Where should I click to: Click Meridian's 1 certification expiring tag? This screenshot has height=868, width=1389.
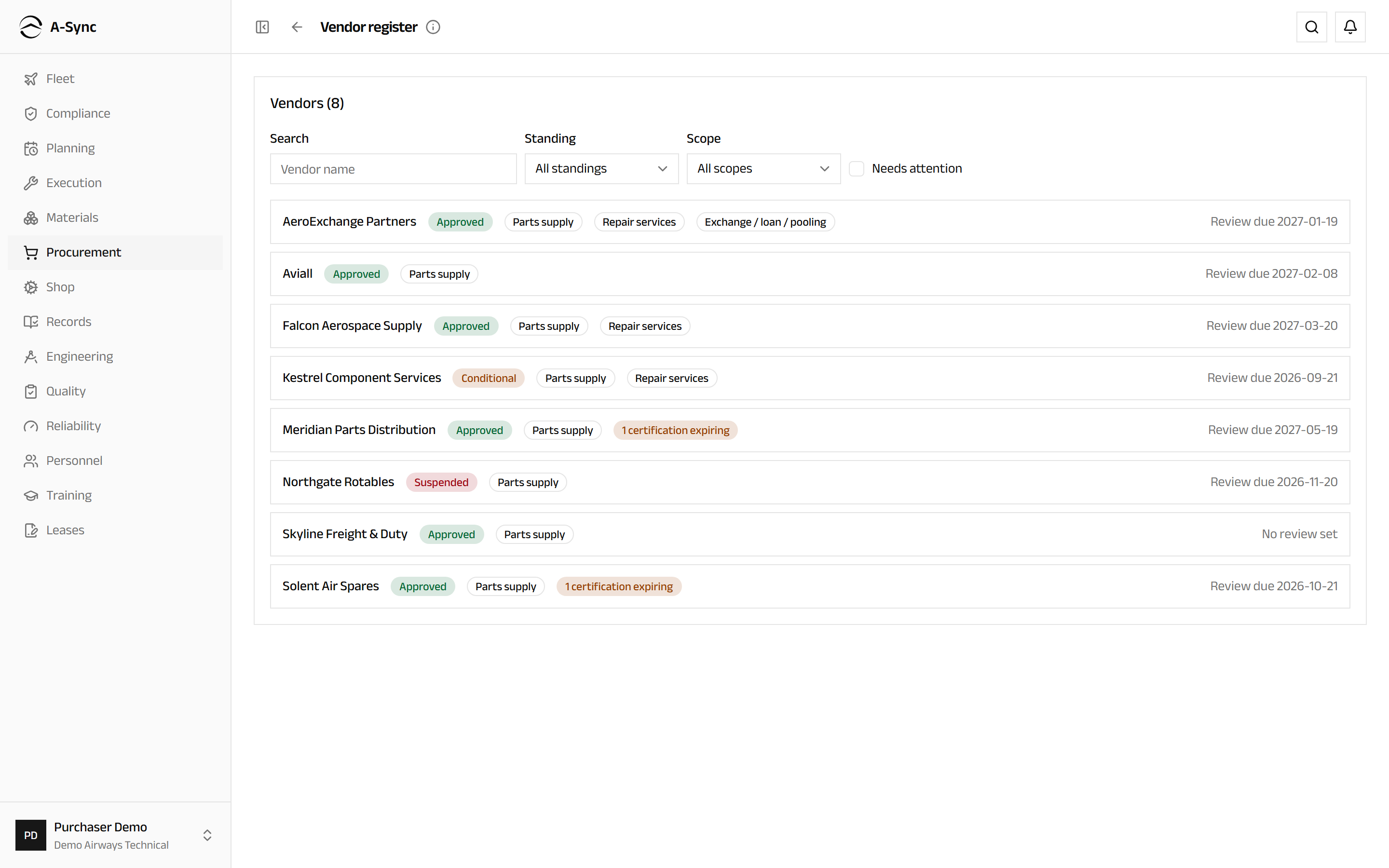tap(675, 431)
